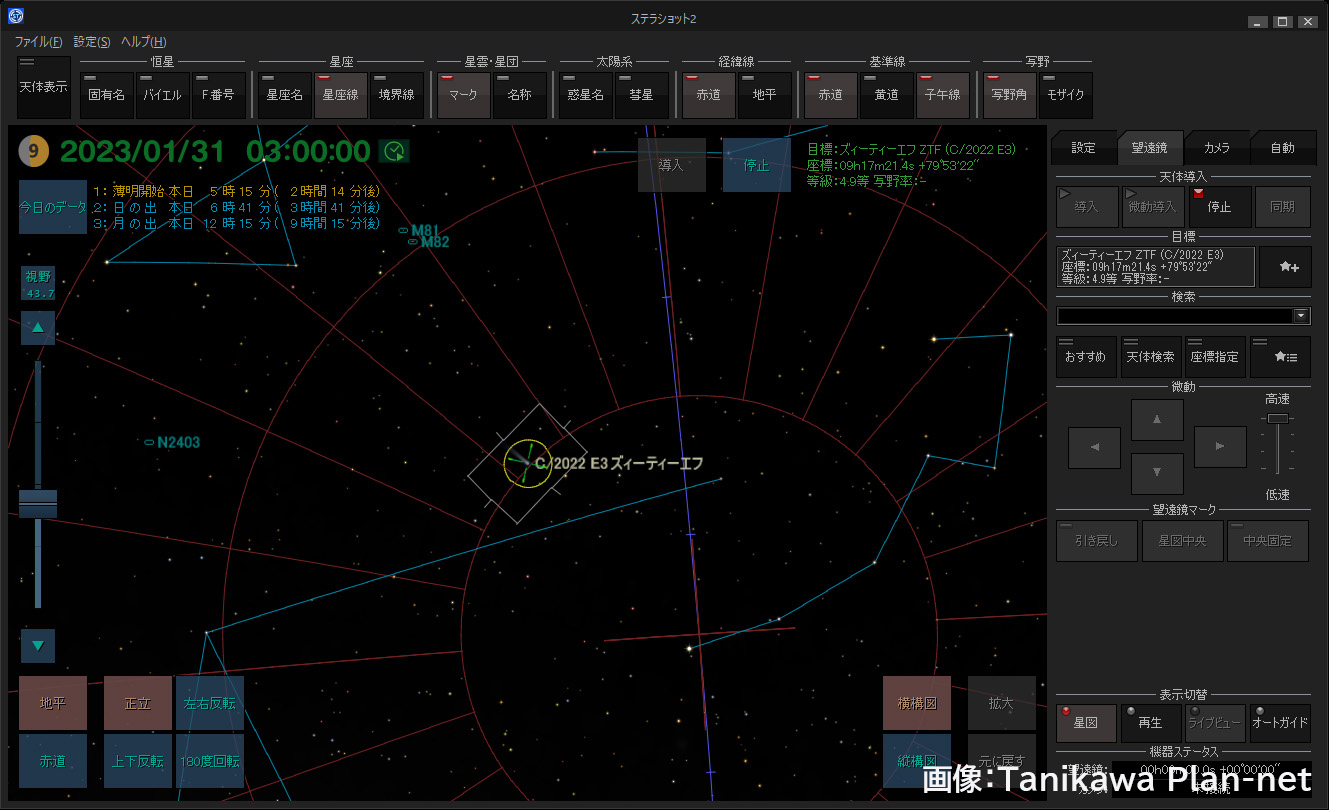The width and height of the screenshot is (1329, 810).
Task: Click the 停止 button in 天体導入 panel
Action: pos(1220,207)
